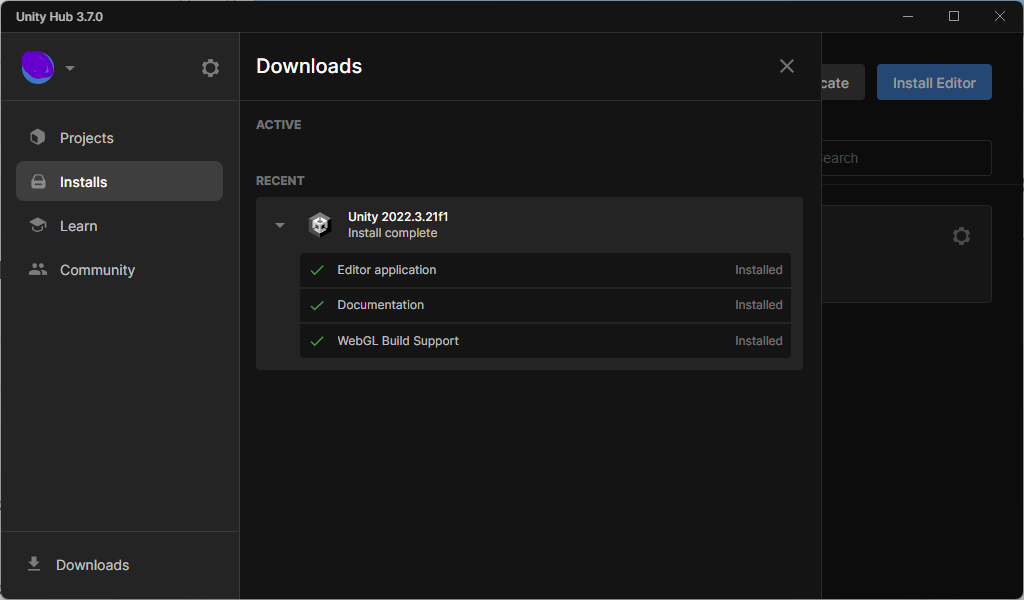1024x600 pixels.
Task: Focus the installs search field
Action: tap(906, 158)
